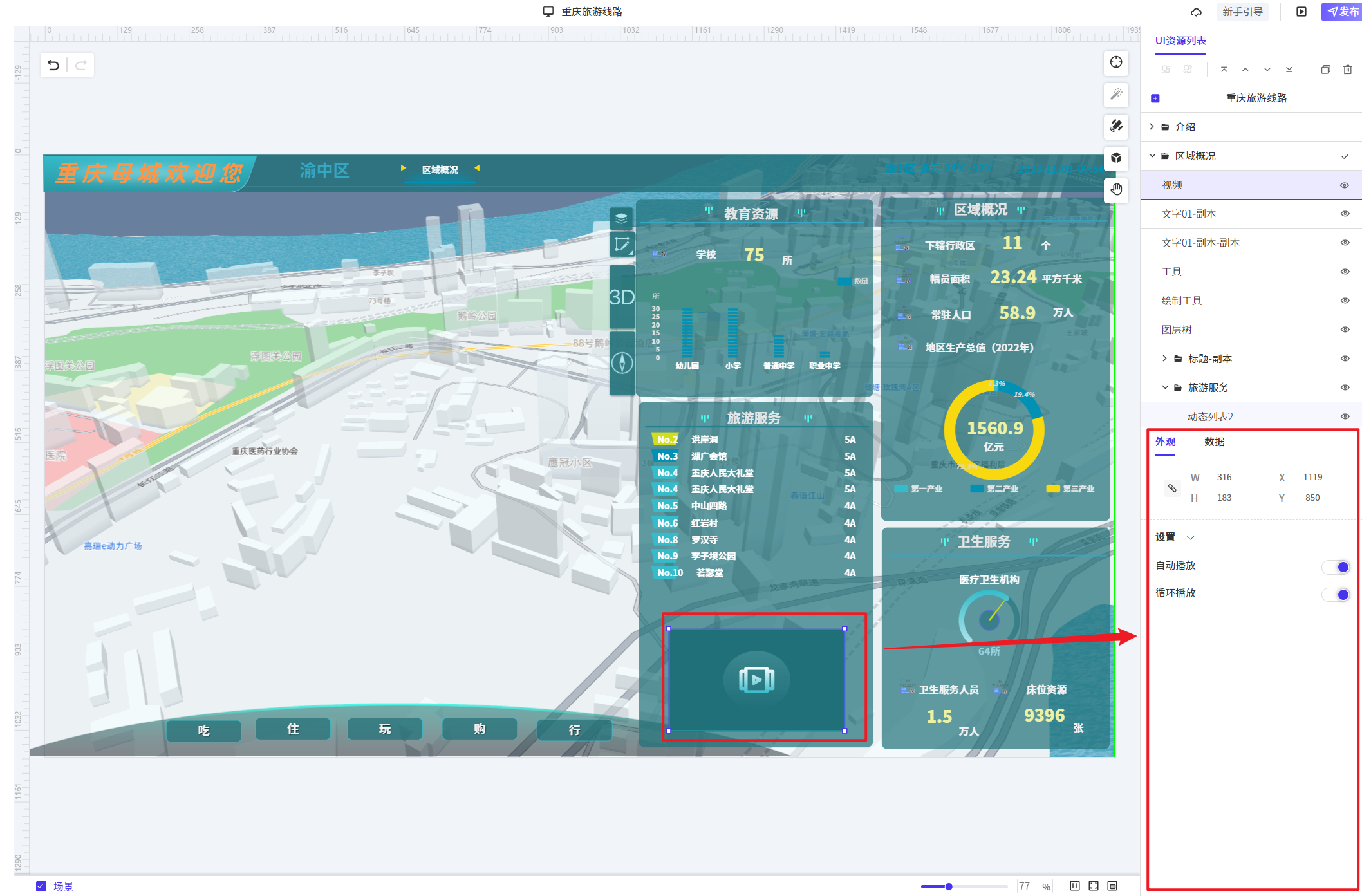The height and width of the screenshot is (896, 1362).
Task: Toggle the 循环播放 switch
Action: (x=1336, y=594)
